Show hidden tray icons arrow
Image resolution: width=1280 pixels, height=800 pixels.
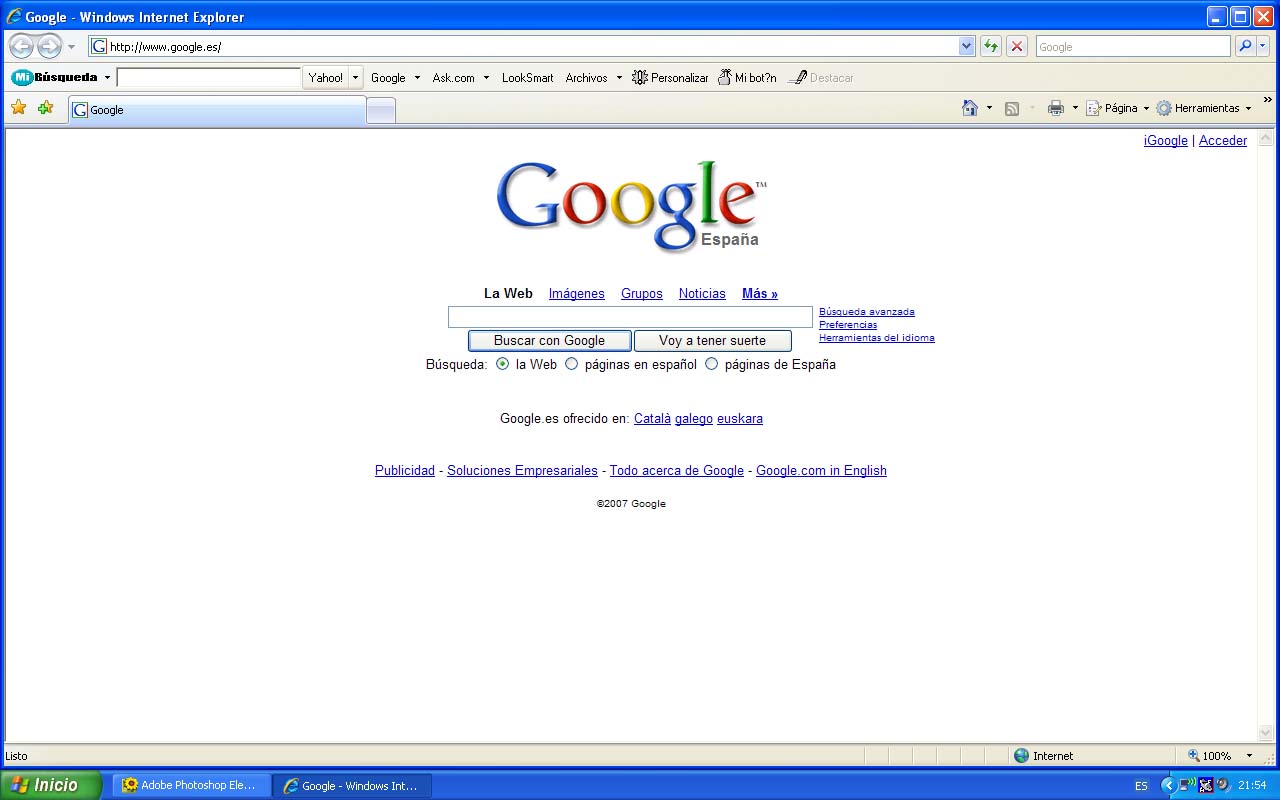[1168, 785]
